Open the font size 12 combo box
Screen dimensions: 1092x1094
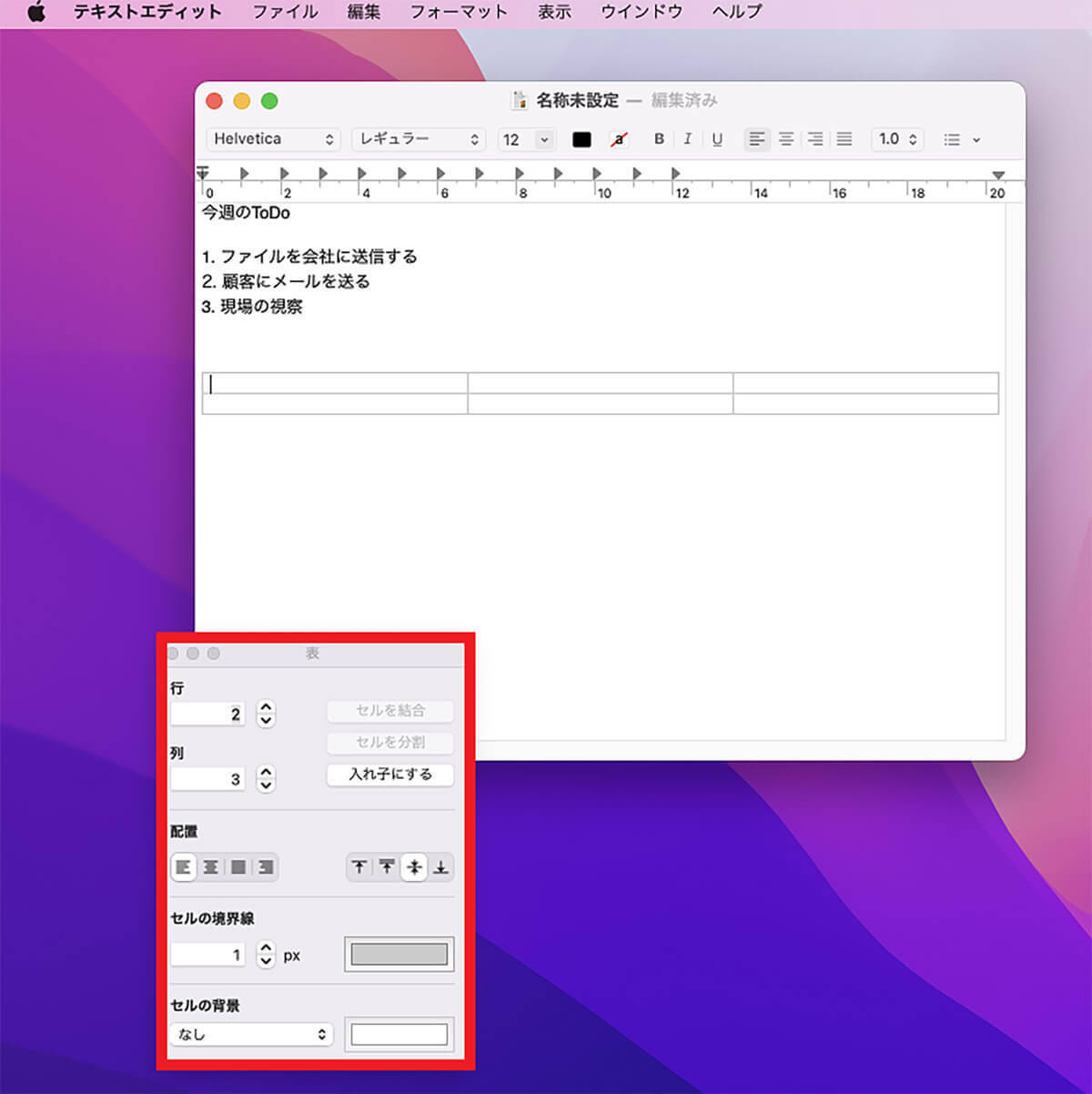[x=526, y=139]
